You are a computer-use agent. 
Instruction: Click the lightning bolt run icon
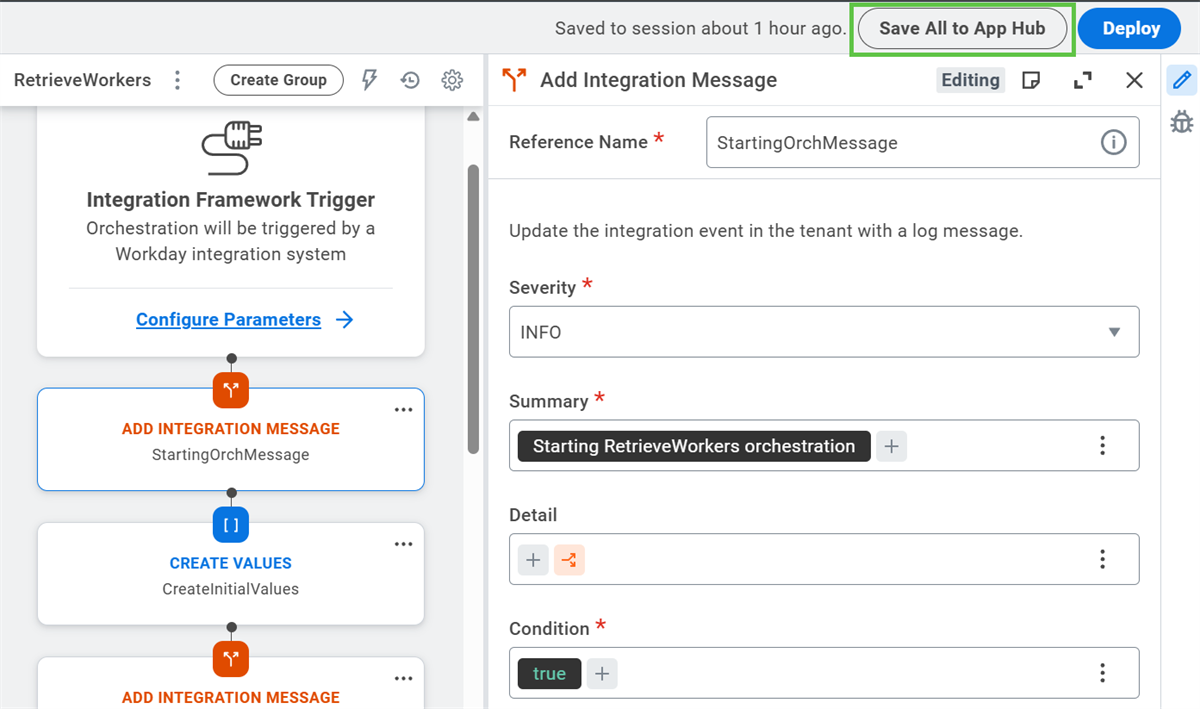click(370, 80)
